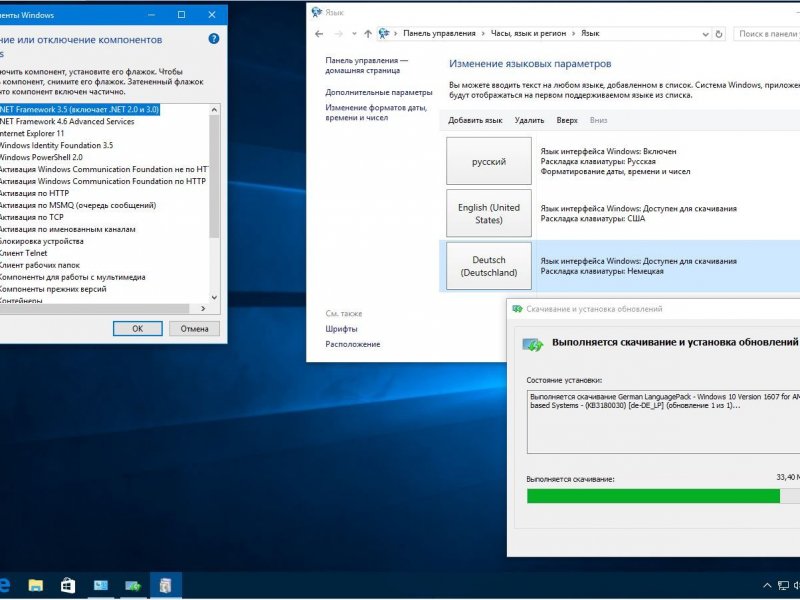
Task: Select .NET Framework 3.5 in the components list
Action: 80,109
